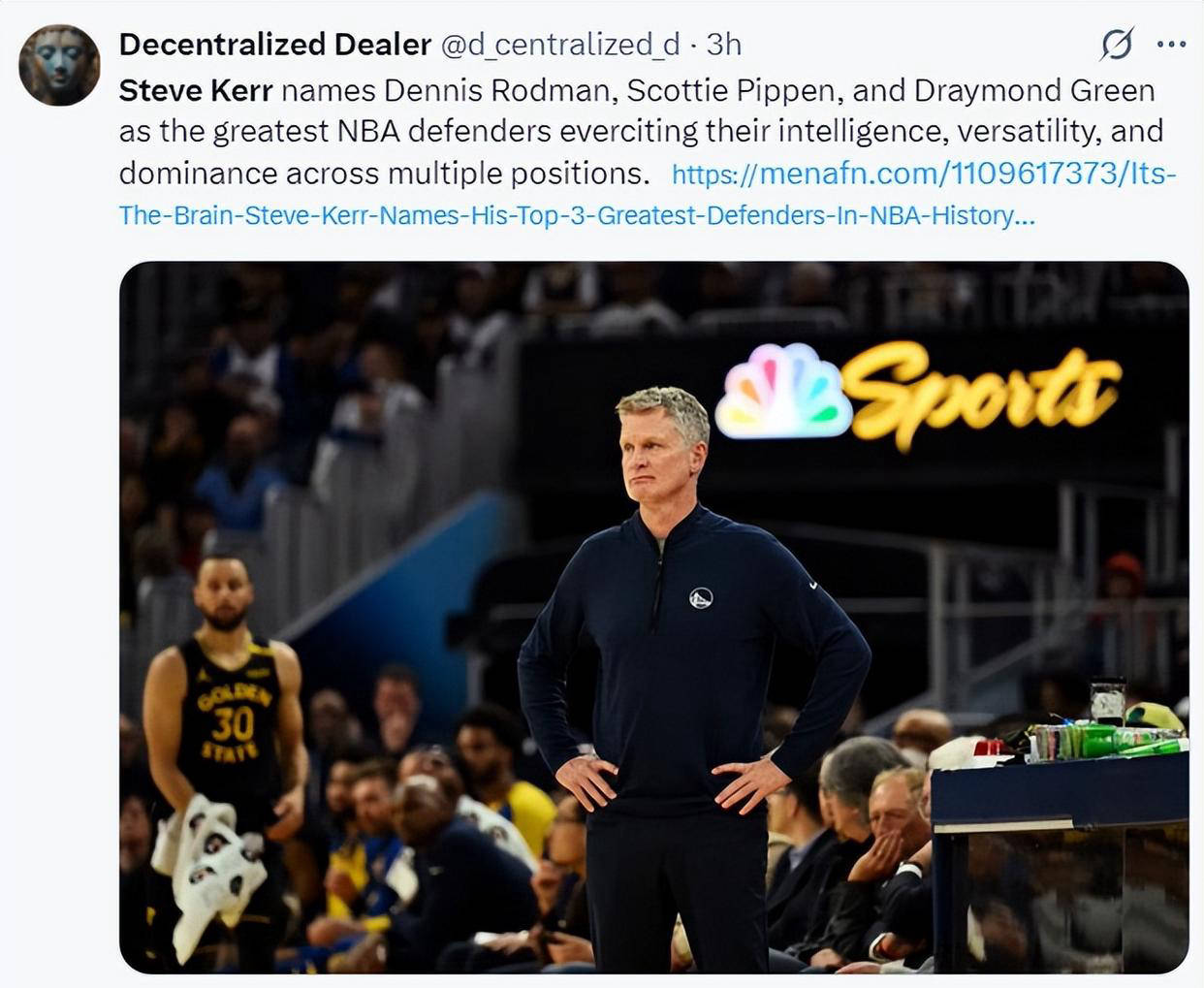The image size is (1204, 988).
Task: Click the green bottles on scorer's table
Action: pyautogui.click(x=1107, y=741)
